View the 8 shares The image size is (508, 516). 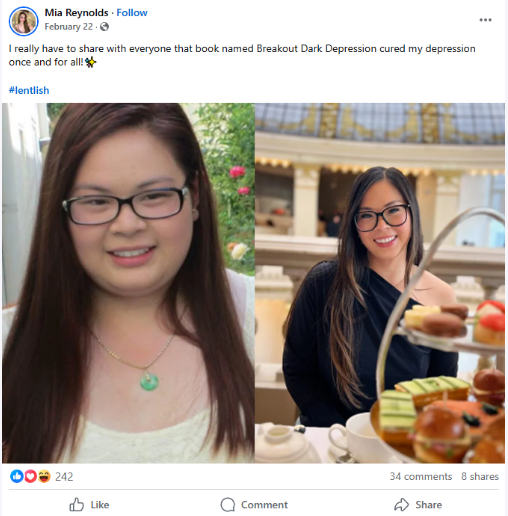click(480, 476)
